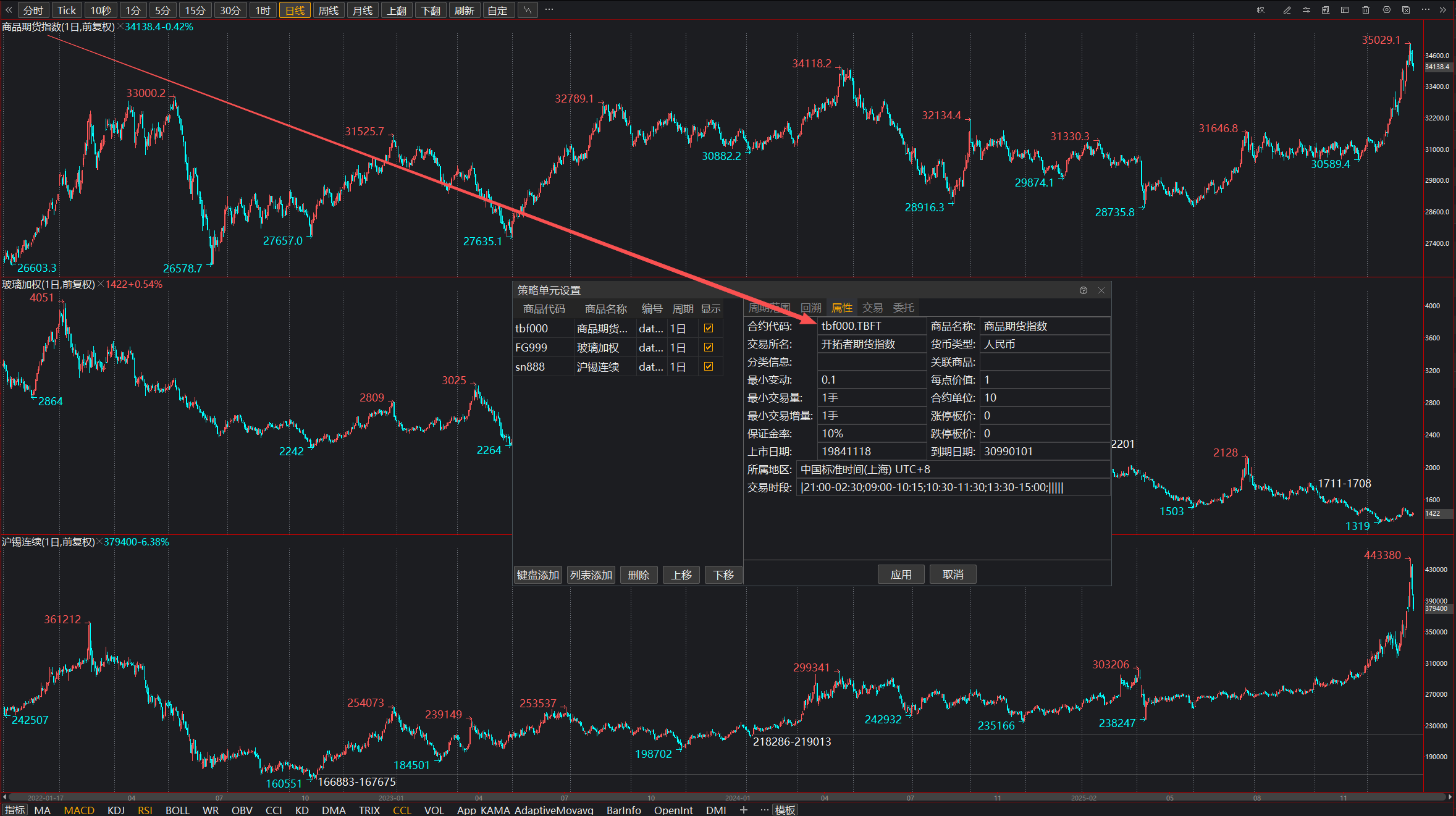Toggle display checkbox for sn888 沪锡连续

(x=709, y=366)
